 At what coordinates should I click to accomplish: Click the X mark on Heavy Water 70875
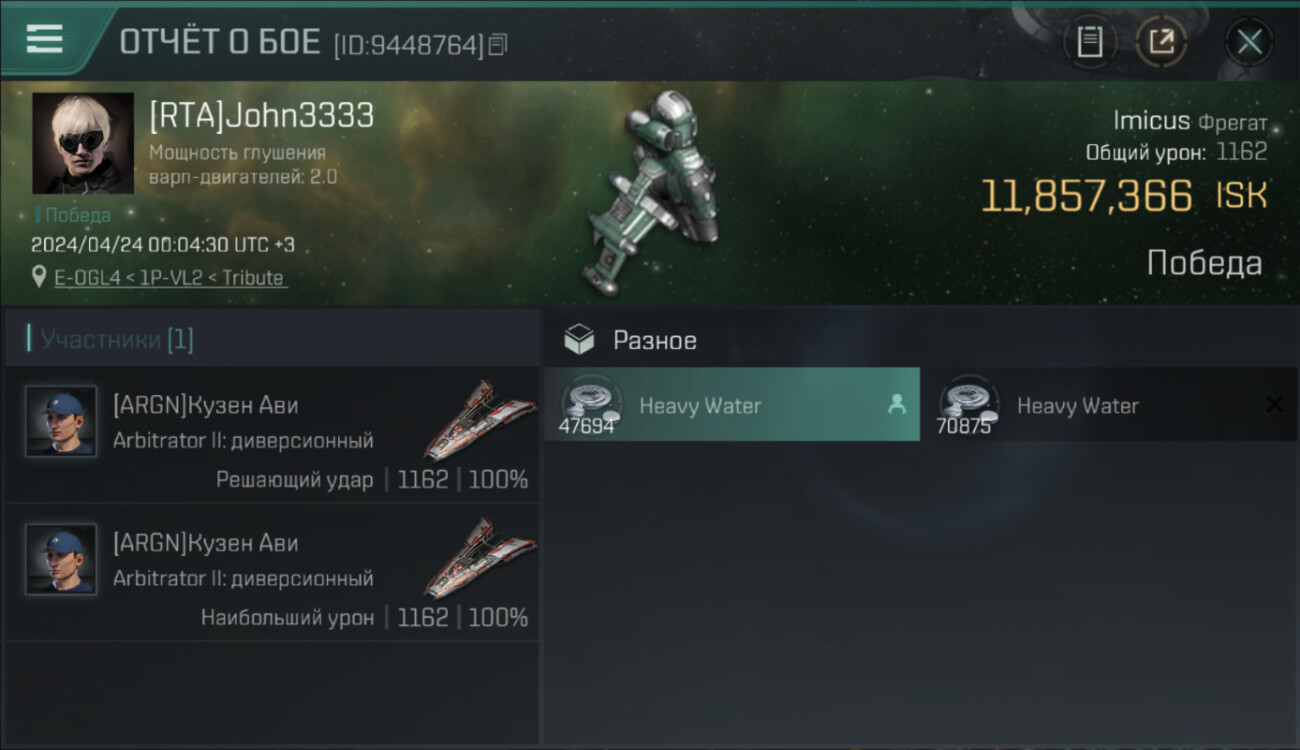(1274, 404)
